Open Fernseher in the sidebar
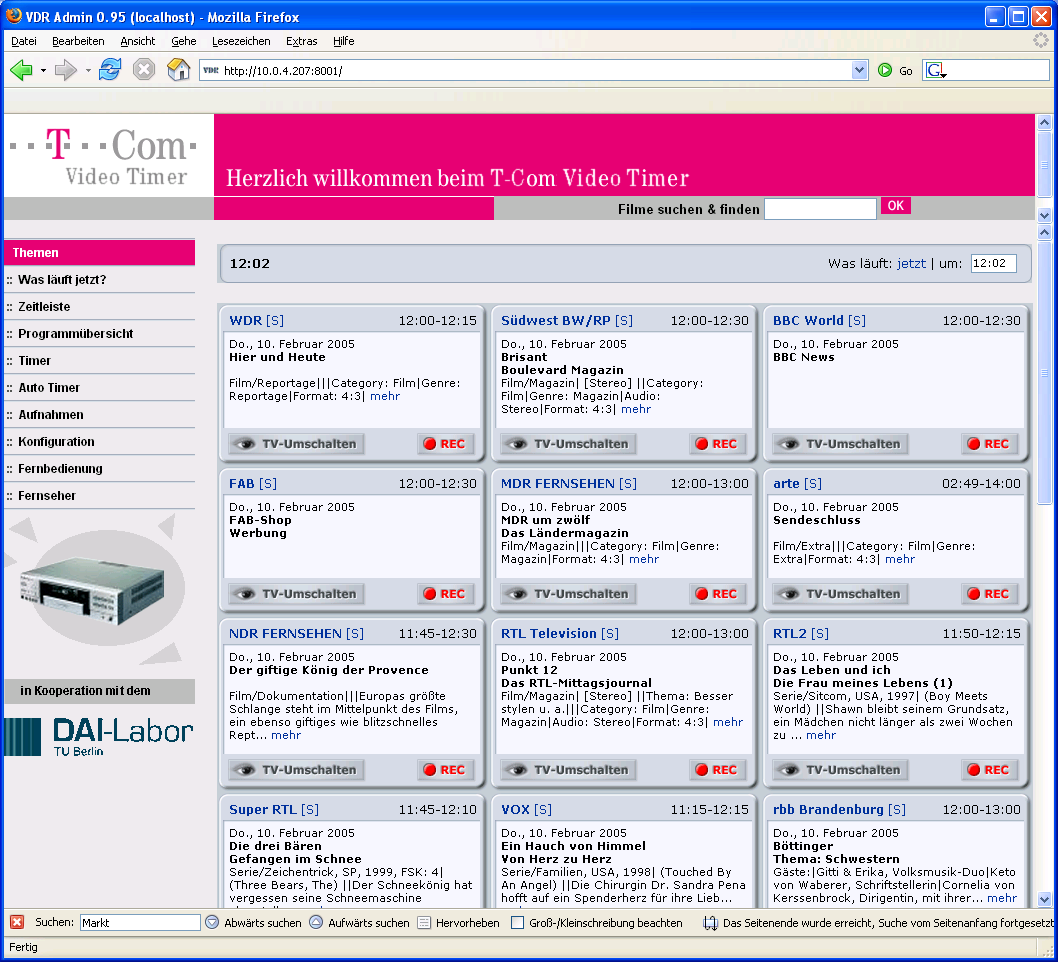The image size is (1058, 962). pyautogui.click(x=47, y=495)
